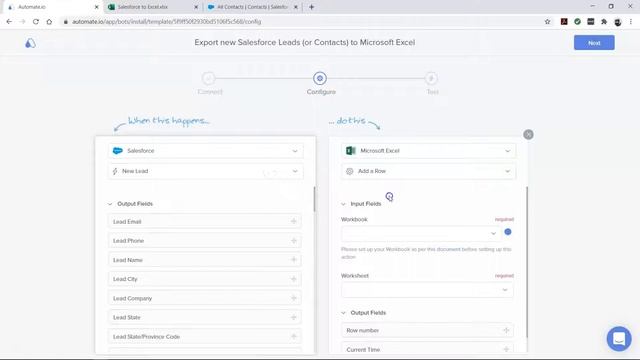Switch to the Automate.io browser tab

coord(53,7)
